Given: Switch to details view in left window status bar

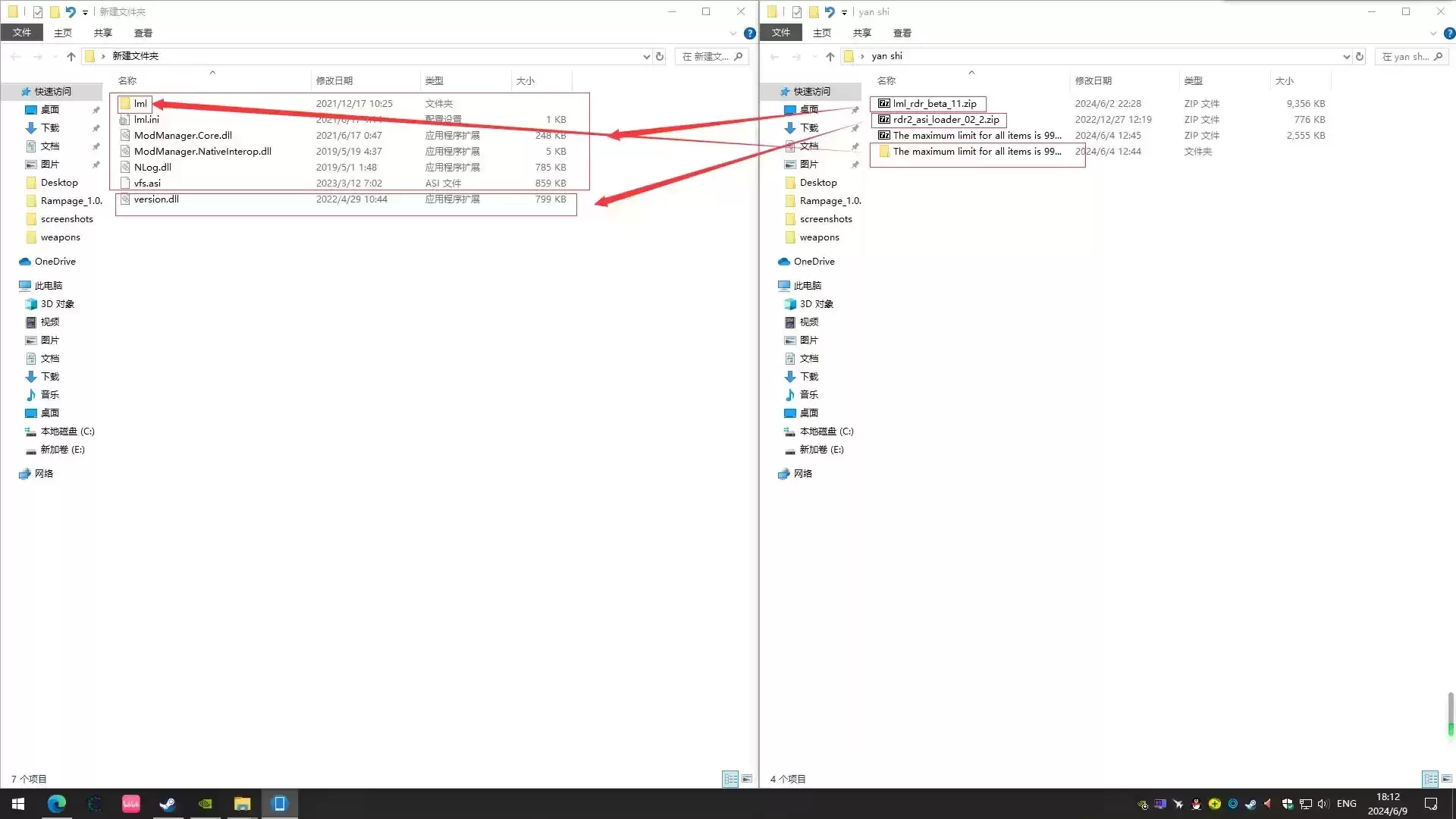Looking at the screenshot, I should click(730, 779).
